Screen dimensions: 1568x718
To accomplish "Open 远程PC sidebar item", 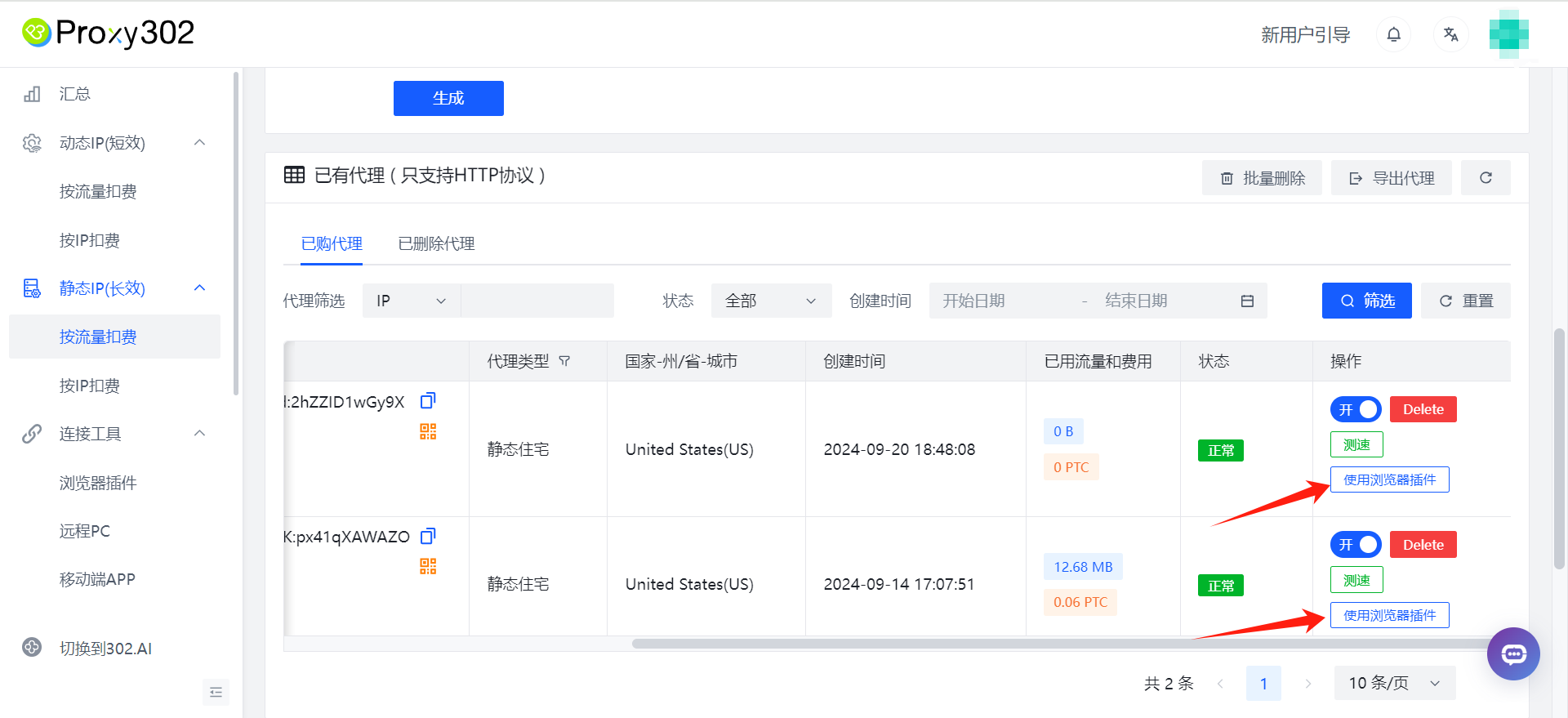I will click(85, 531).
